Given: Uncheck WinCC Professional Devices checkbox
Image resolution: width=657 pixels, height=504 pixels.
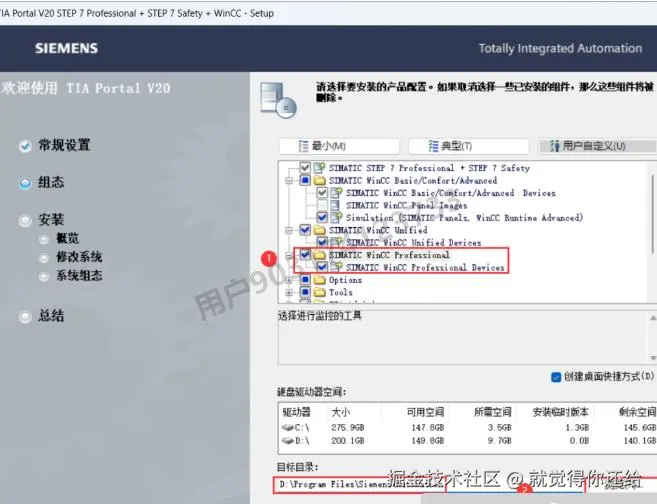Looking at the screenshot, I should pos(322,267).
